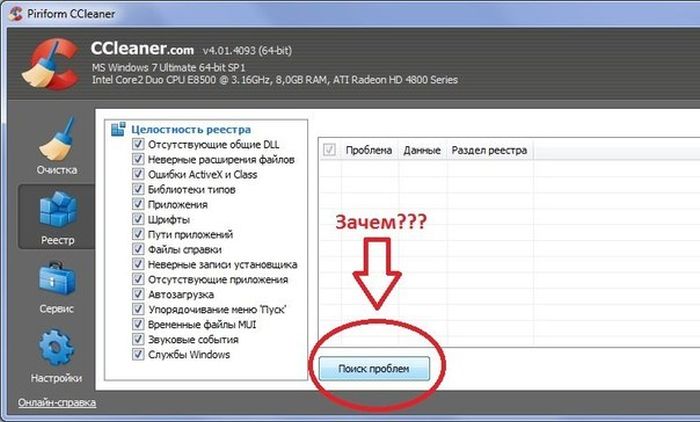The width and height of the screenshot is (700, 422).
Task: Disable the Службы Windows checkbox
Action: (137, 355)
